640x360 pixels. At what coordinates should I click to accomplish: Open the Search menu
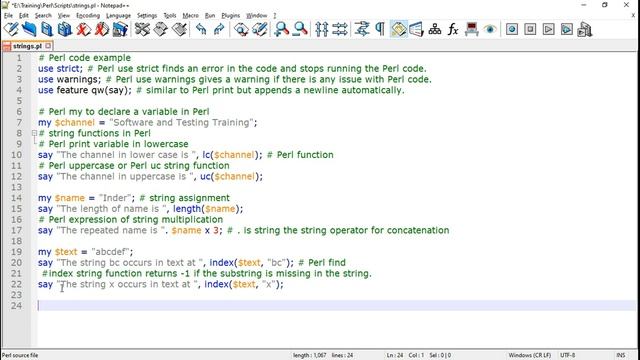[x=43, y=16]
